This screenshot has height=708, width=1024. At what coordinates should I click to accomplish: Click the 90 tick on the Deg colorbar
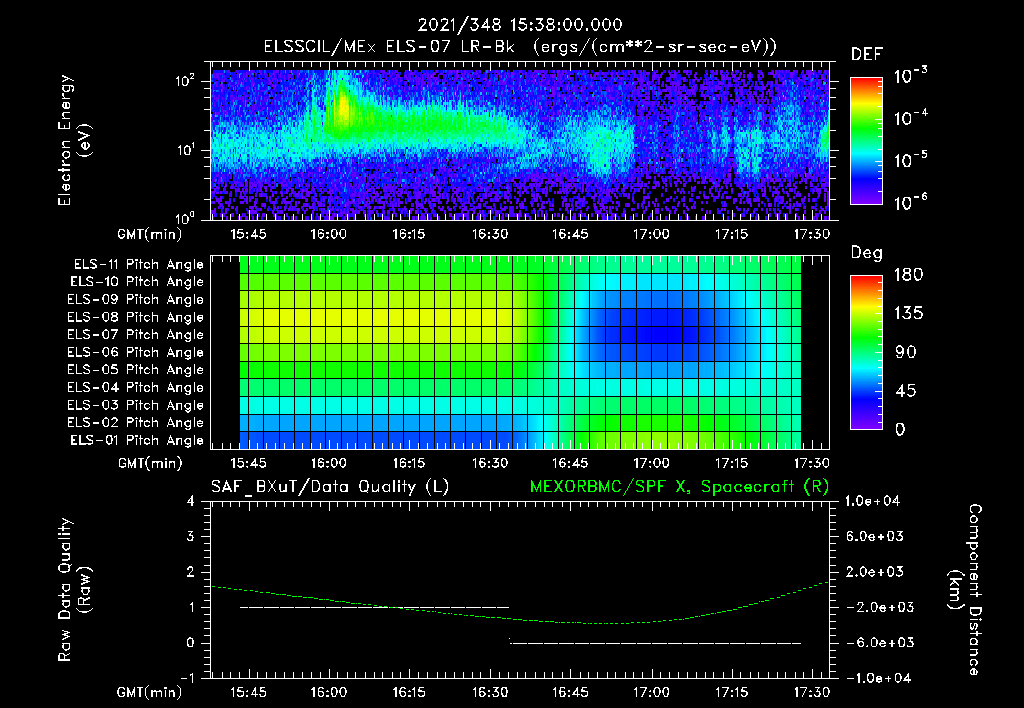(906, 352)
